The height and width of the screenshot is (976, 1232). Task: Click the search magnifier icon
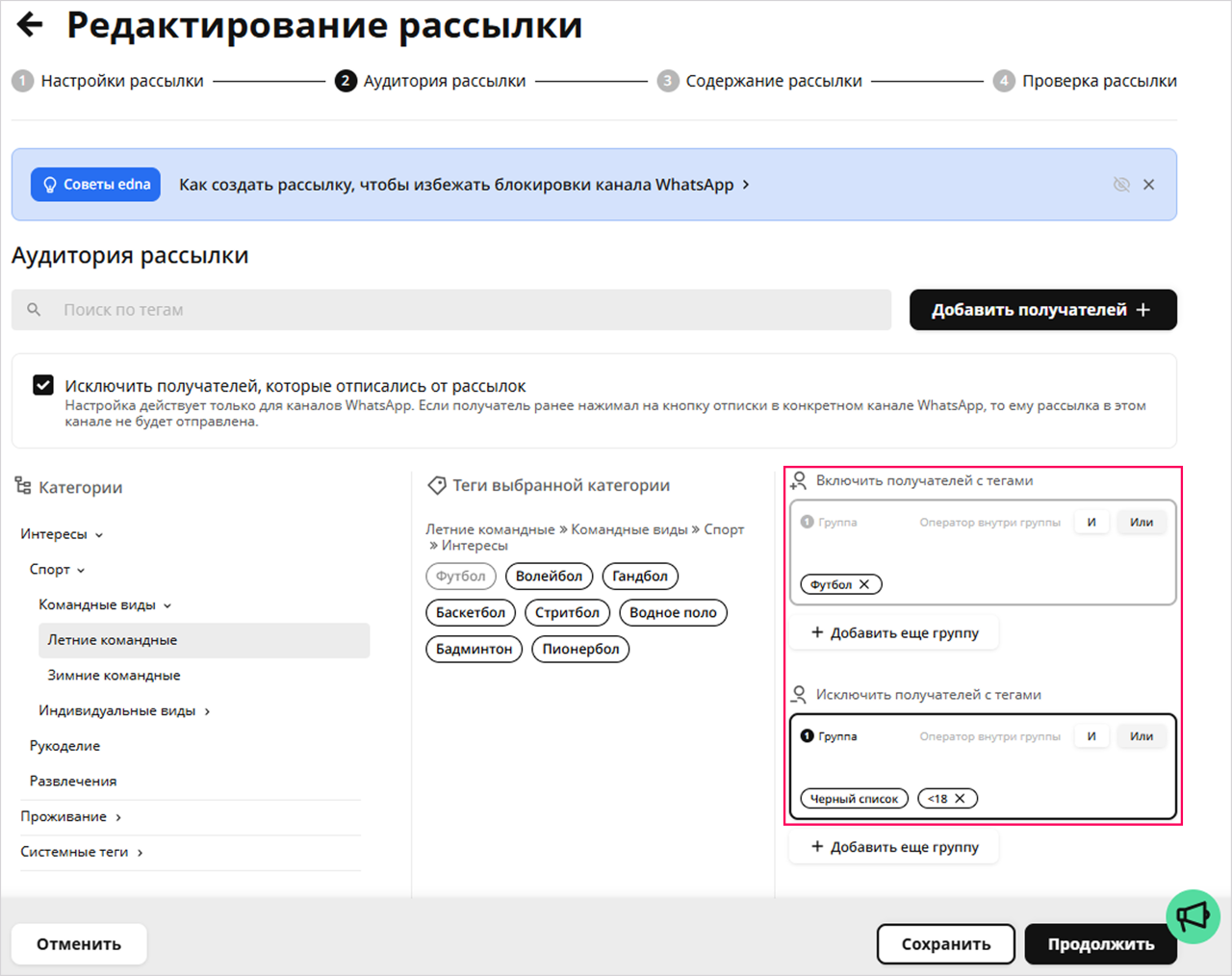pyautogui.click(x=34, y=310)
